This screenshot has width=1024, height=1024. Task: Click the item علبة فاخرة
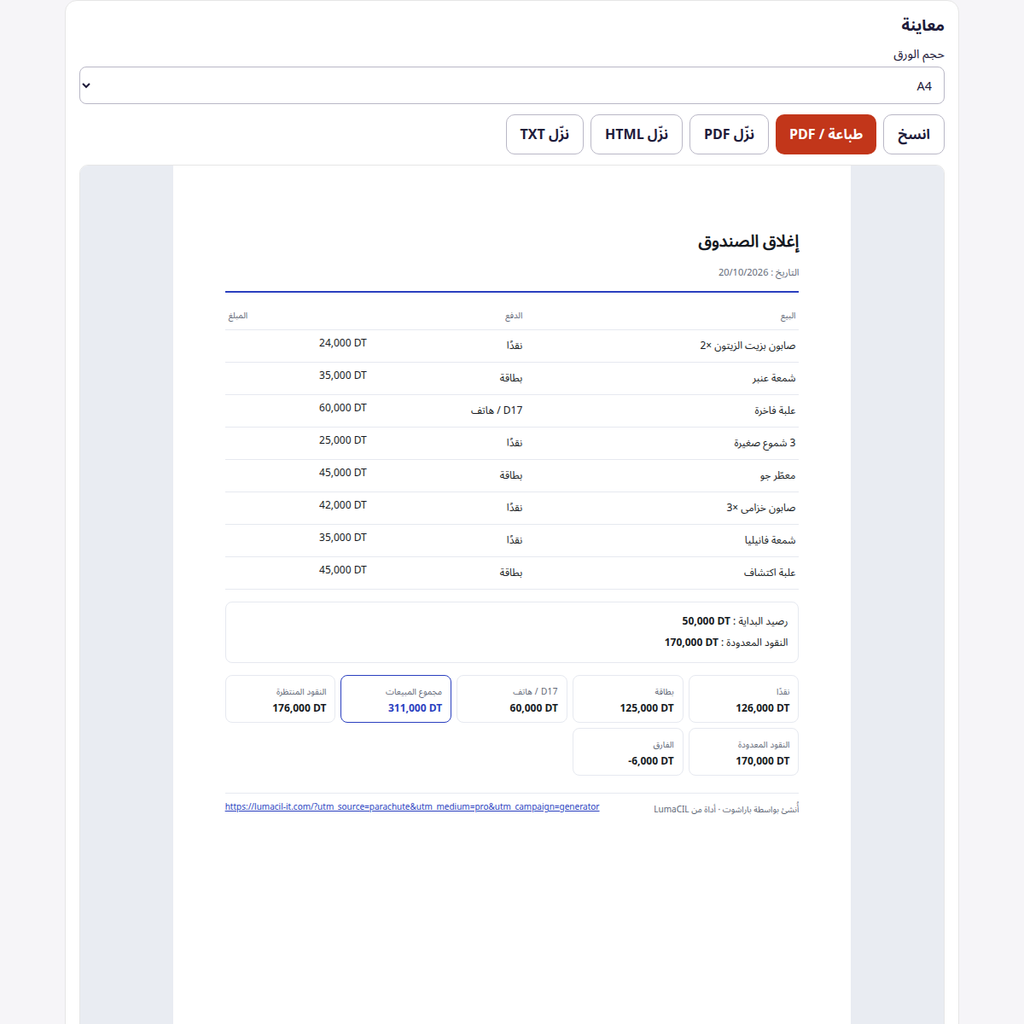(775, 410)
